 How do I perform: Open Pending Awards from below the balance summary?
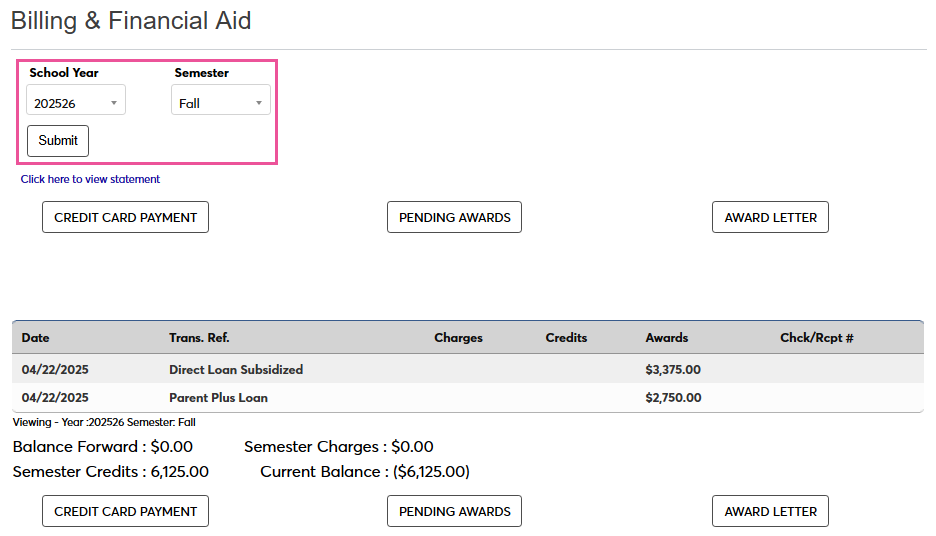click(x=454, y=511)
